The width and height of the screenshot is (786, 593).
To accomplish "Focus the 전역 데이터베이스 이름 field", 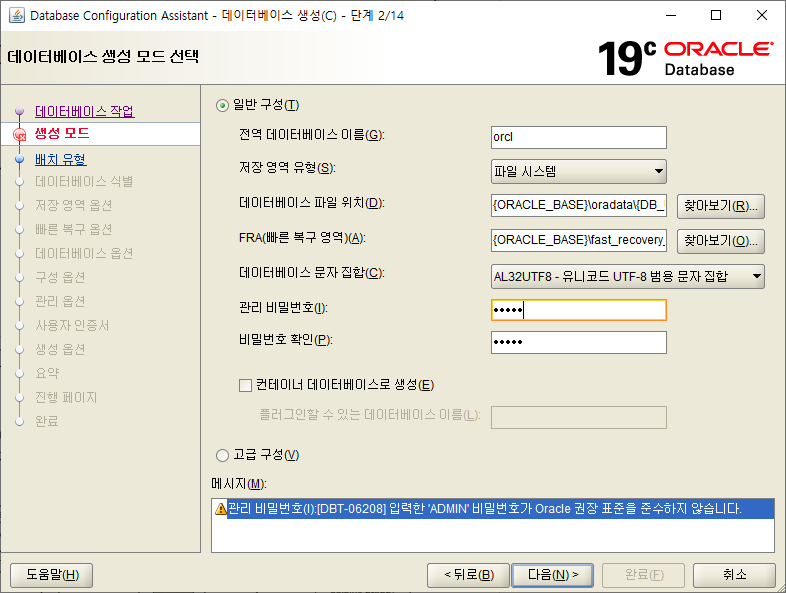I will point(578,137).
